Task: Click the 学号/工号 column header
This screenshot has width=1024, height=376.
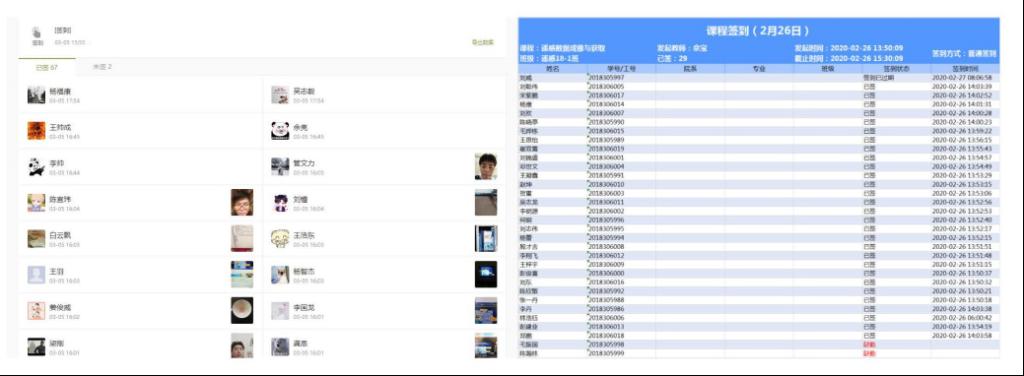Action: click(x=621, y=68)
